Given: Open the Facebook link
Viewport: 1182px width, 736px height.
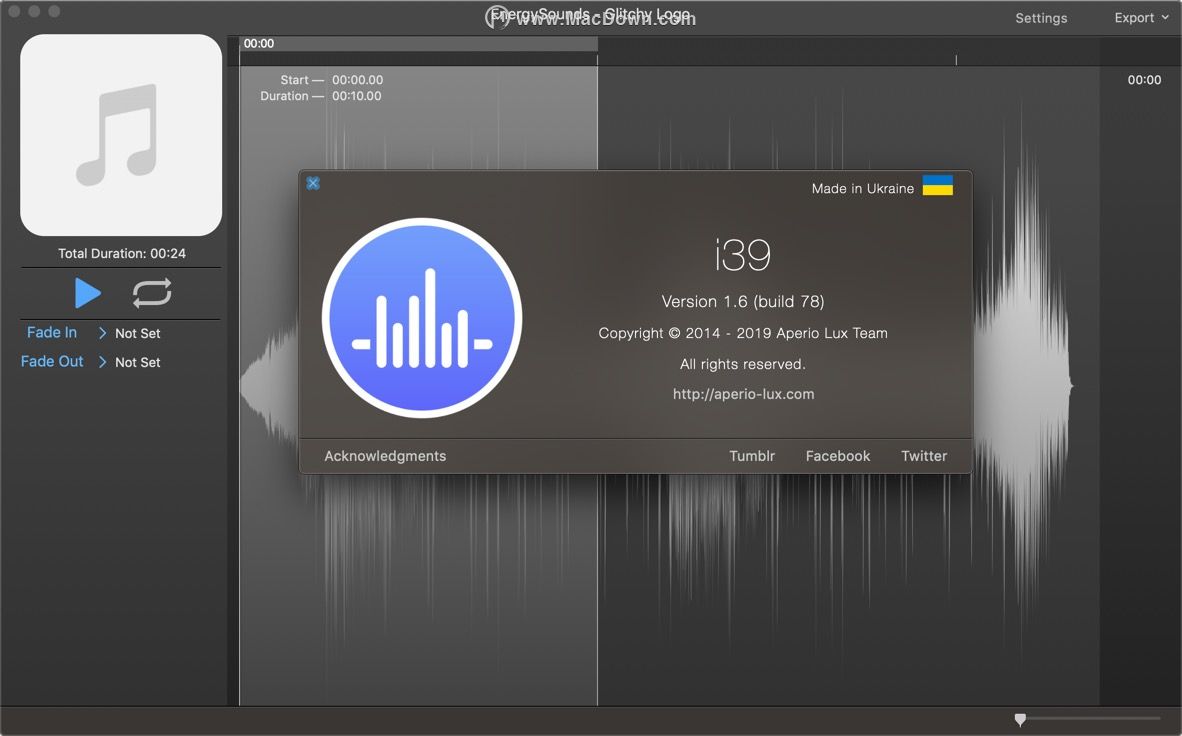Looking at the screenshot, I should coord(838,456).
